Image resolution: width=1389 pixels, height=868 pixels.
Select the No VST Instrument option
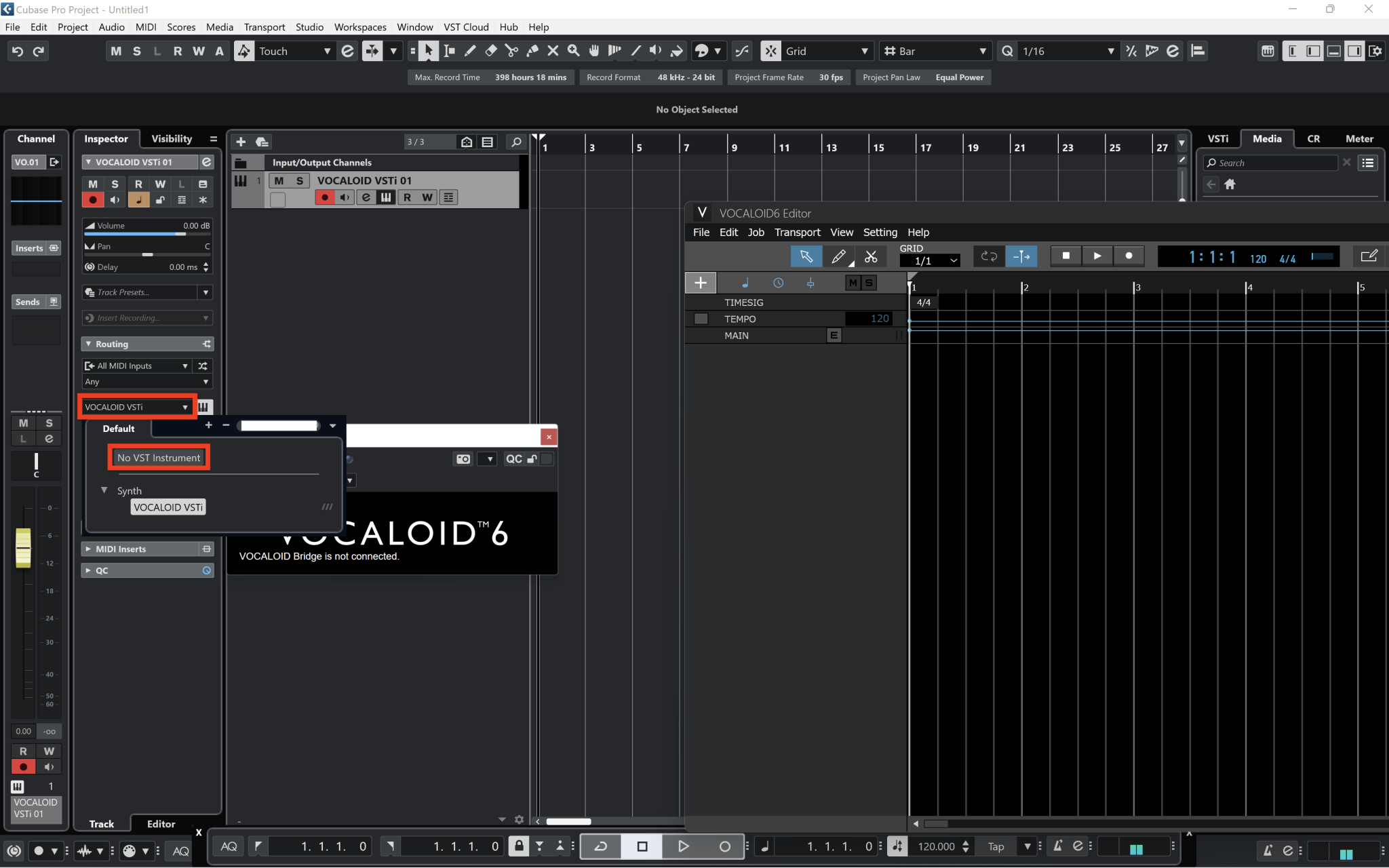pyautogui.click(x=159, y=457)
